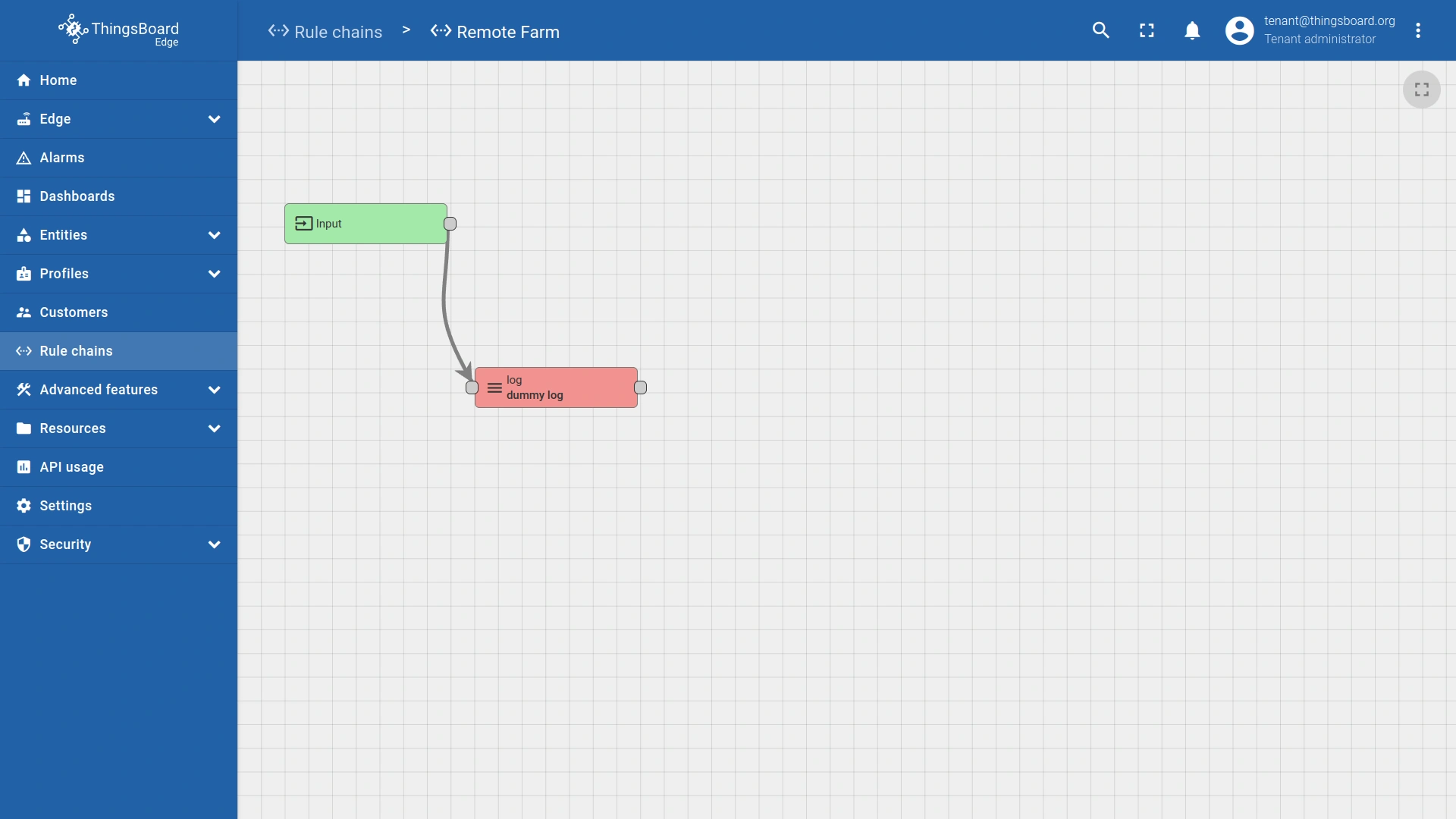Viewport: 1456px width, 819px height.
Task: Go to the Alarms page
Action: pyautogui.click(x=61, y=158)
